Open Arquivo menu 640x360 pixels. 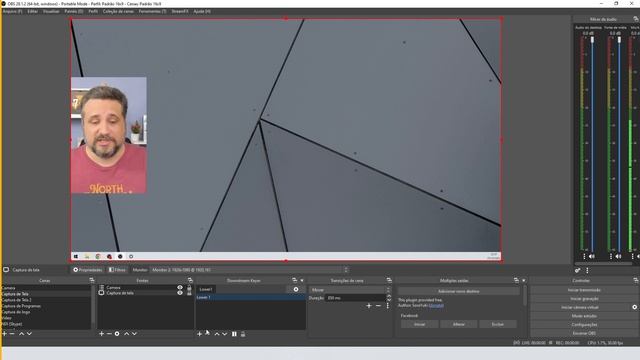13,11
